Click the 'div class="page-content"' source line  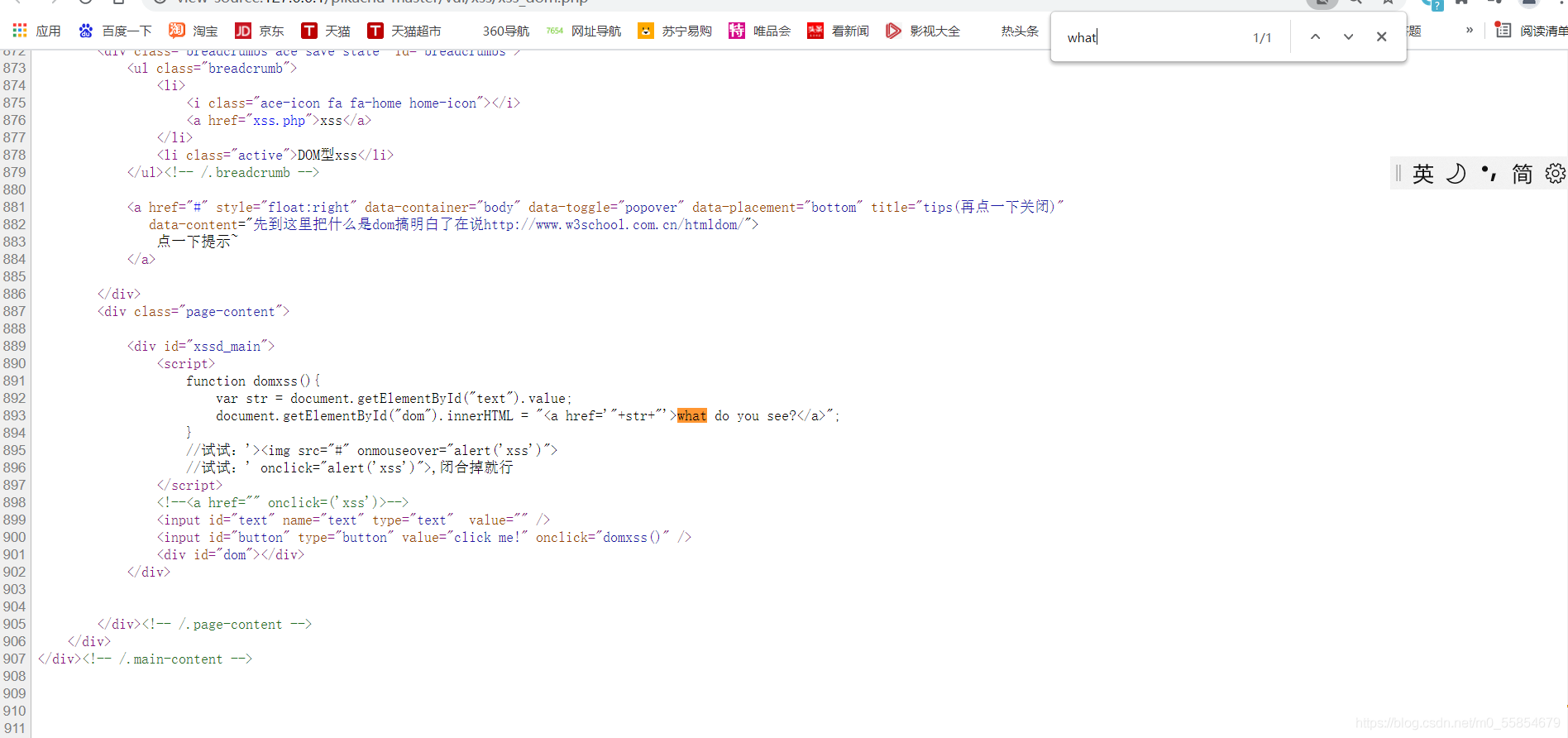point(194,311)
